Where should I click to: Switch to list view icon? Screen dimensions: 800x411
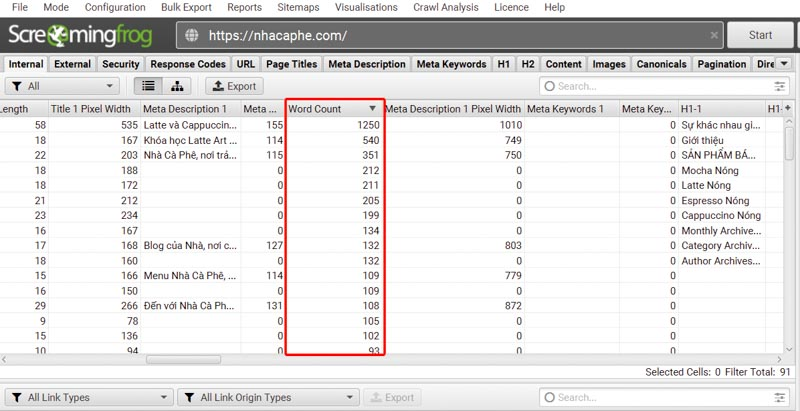pyautogui.click(x=149, y=86)
